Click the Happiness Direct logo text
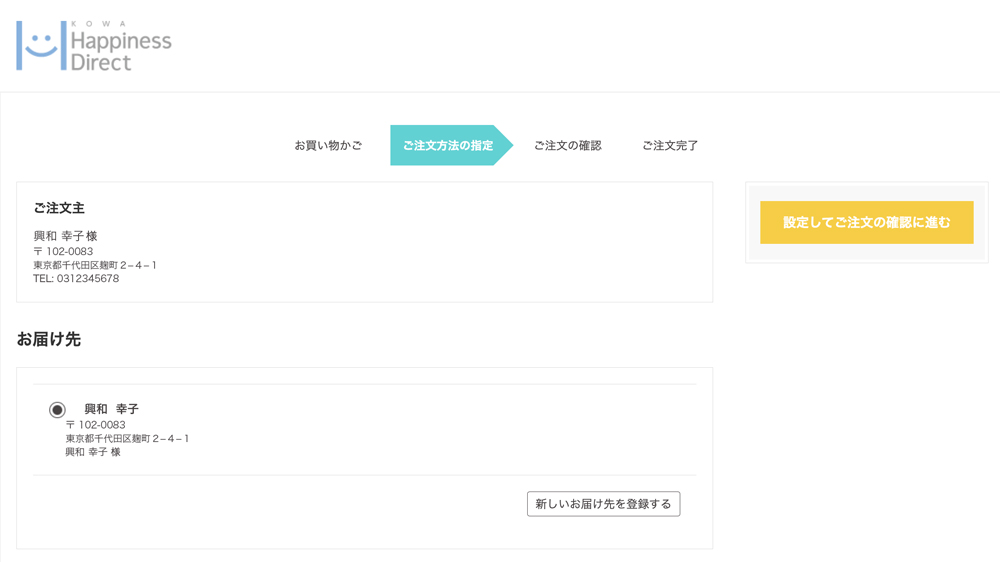This screenshot has height=562, width=1000. (120, 52)
